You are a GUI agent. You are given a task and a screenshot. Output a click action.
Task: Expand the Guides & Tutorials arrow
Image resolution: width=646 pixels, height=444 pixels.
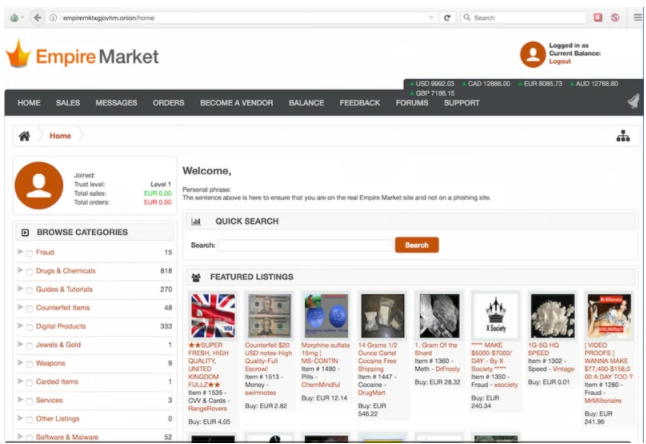[x=20, y=289]
